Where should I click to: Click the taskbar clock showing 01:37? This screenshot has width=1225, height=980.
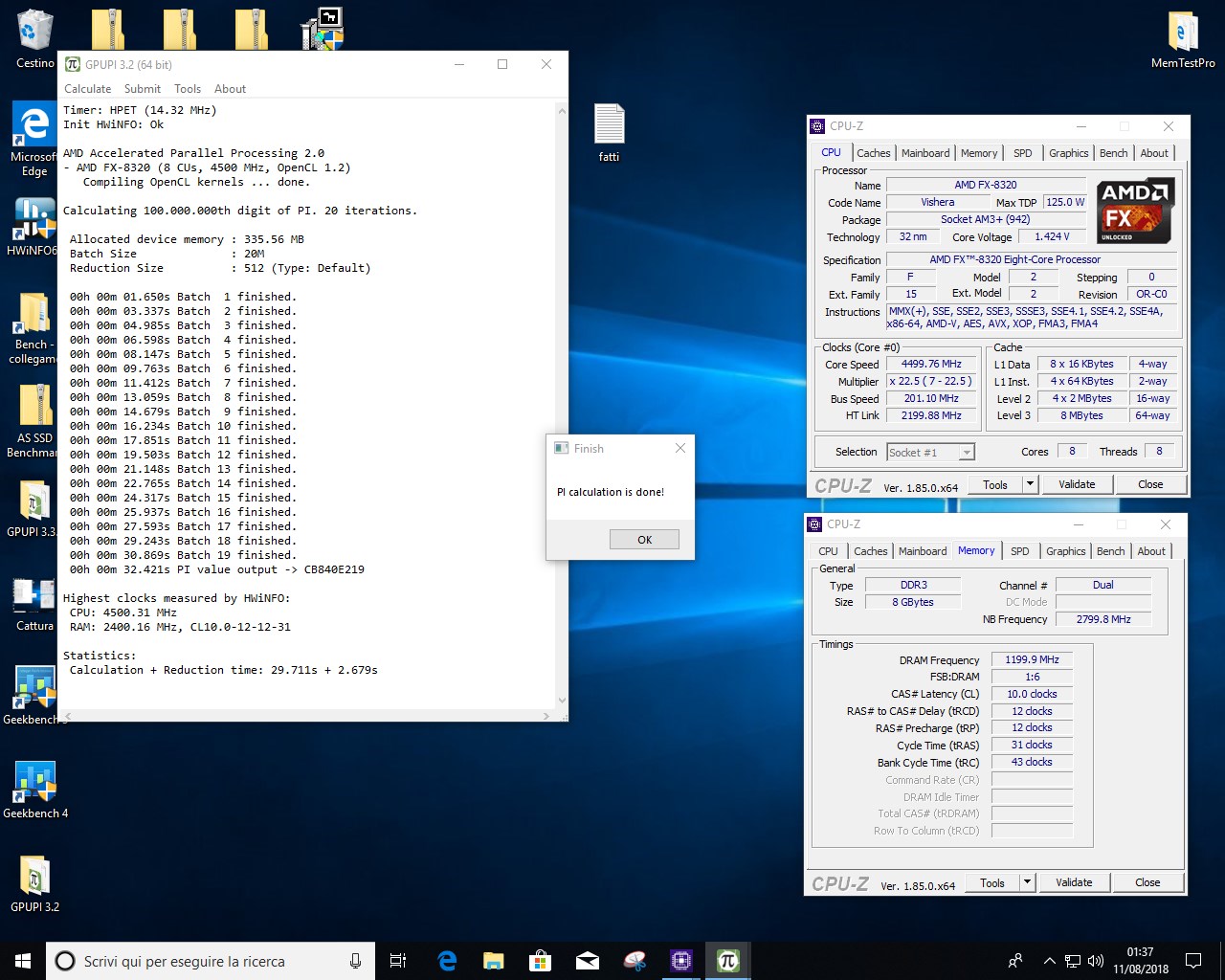[x=1140, y=961]
